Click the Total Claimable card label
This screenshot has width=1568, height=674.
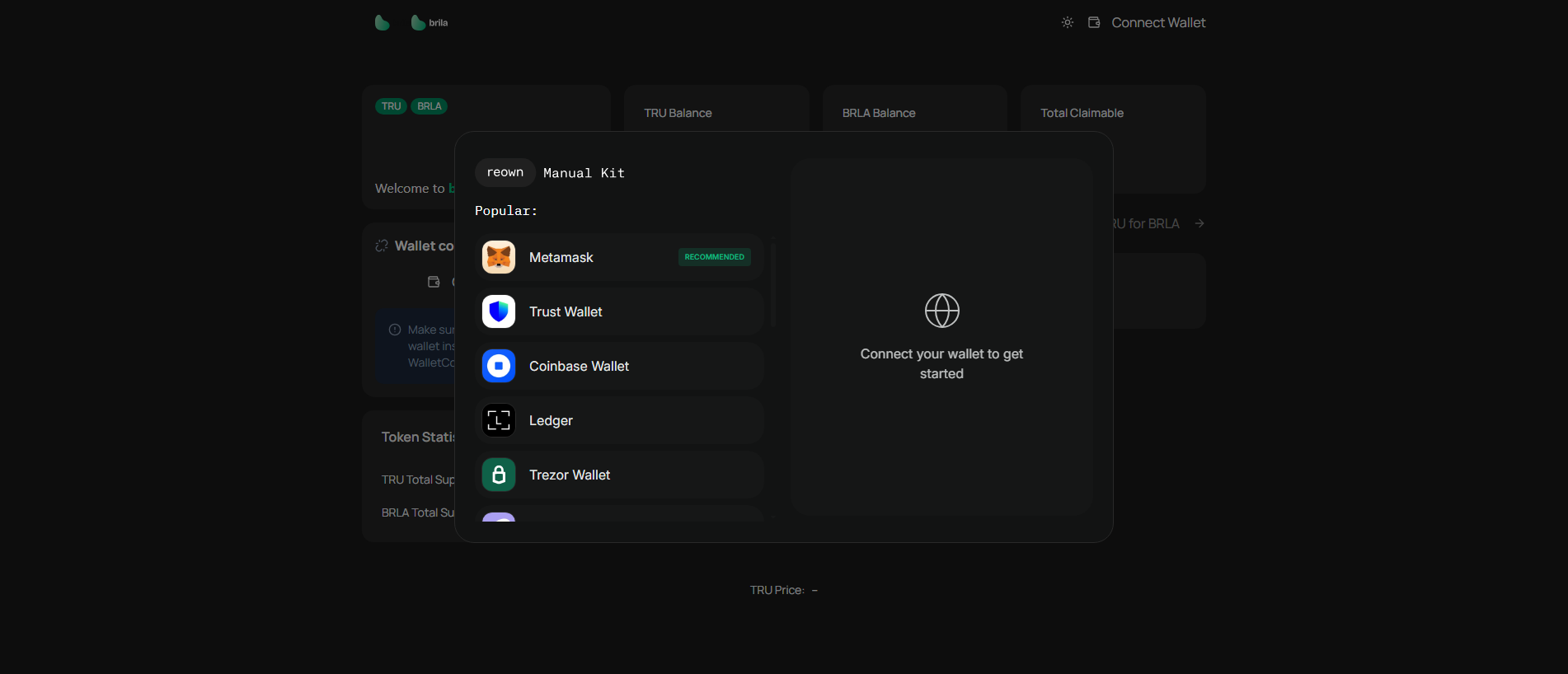pos(1082,113)
